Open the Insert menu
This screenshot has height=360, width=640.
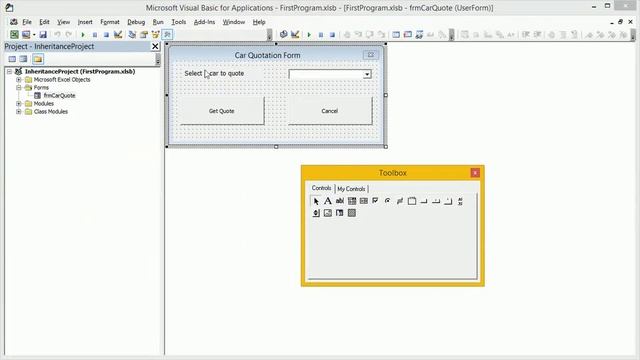tap(85, 22)
